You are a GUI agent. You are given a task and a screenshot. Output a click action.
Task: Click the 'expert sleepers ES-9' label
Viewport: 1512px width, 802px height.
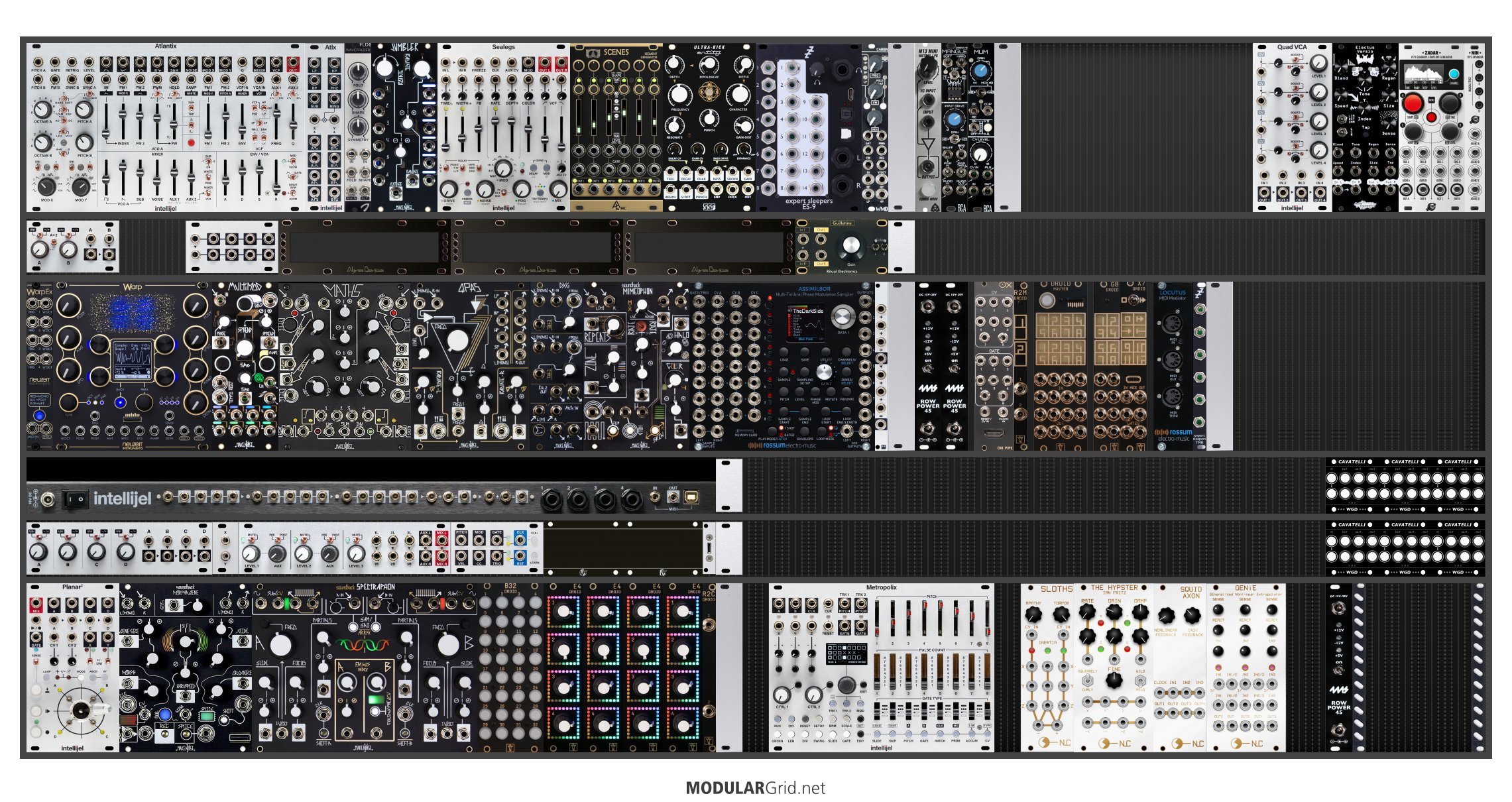point(809,203)
